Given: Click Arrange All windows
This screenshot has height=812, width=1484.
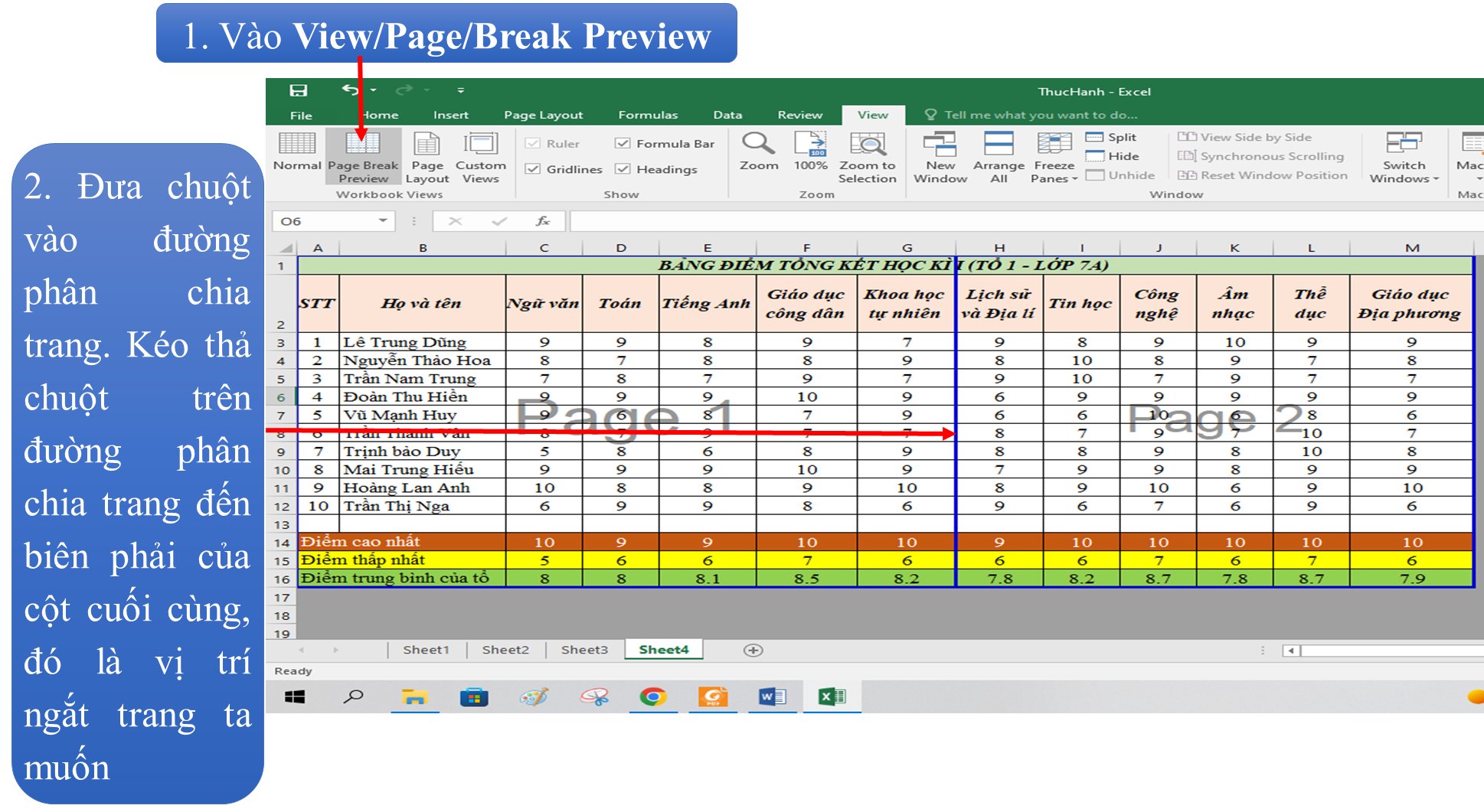Looking at the screenshot, I should tap(999, 157).
